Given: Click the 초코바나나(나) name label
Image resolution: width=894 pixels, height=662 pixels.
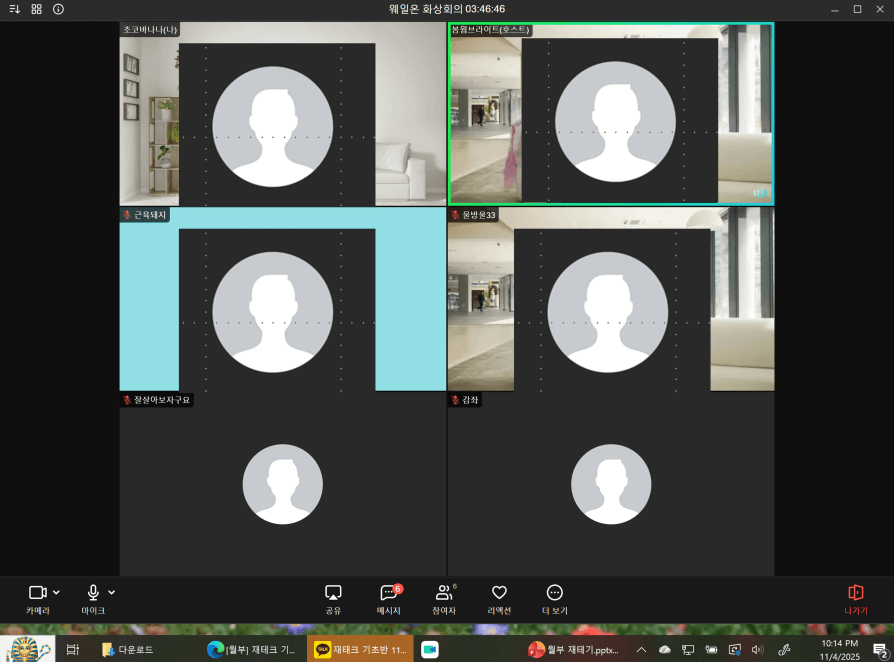Looking at the screenshot, I should point(150,30).
